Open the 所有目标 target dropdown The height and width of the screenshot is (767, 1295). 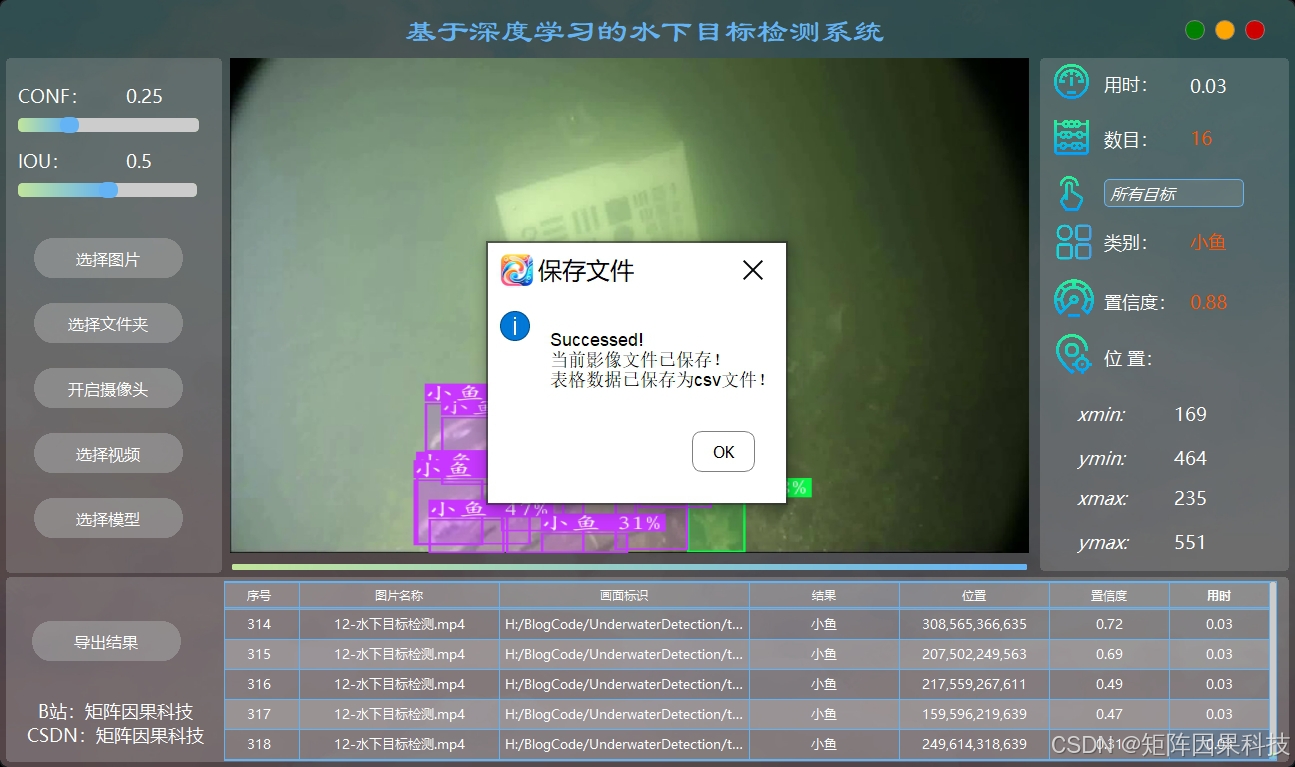coord(1173,194)
